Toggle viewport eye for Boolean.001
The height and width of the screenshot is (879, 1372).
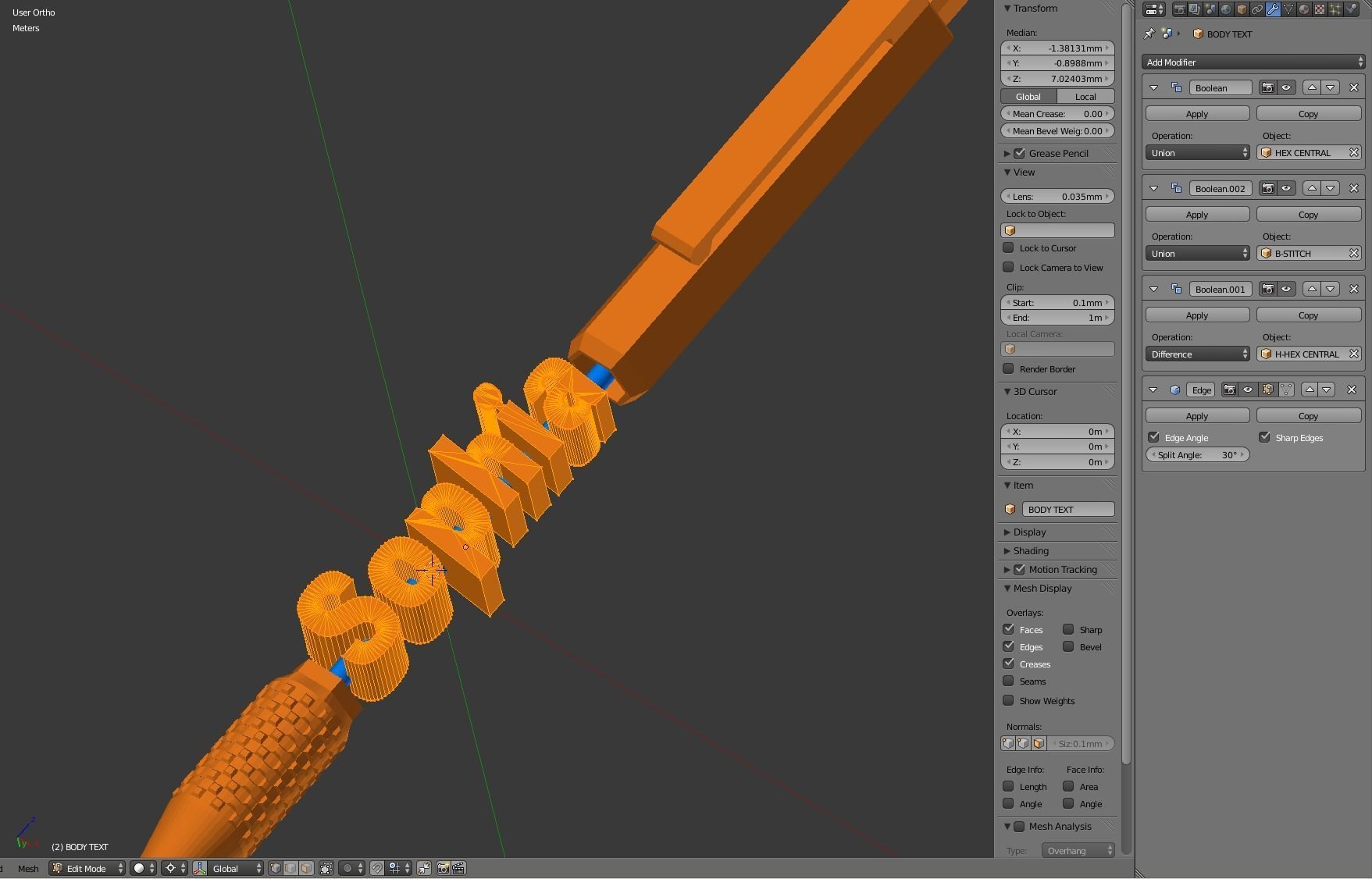[x=1286, y=289]
